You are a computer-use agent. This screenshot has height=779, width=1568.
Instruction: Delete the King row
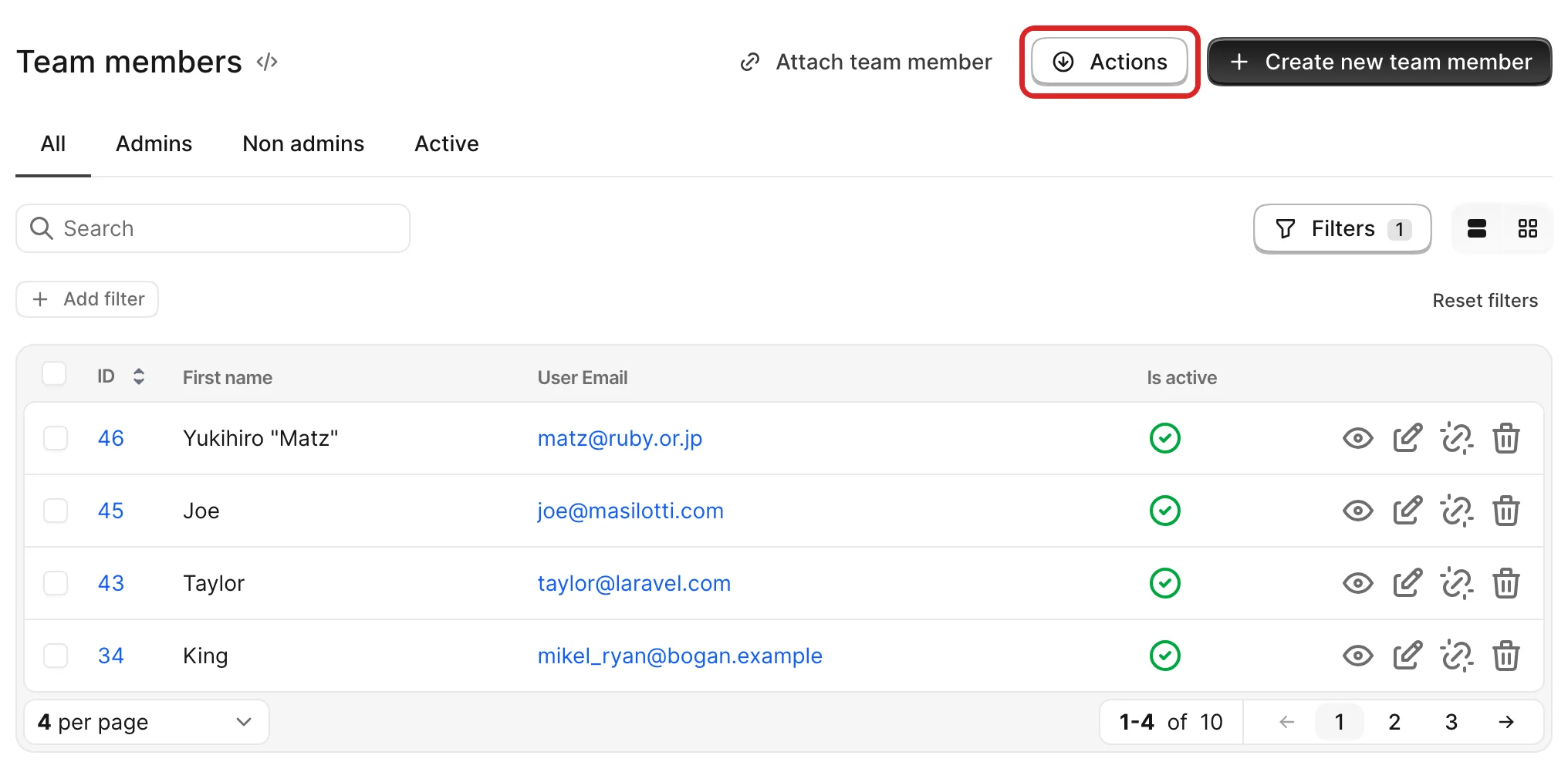coord(1505,656)
